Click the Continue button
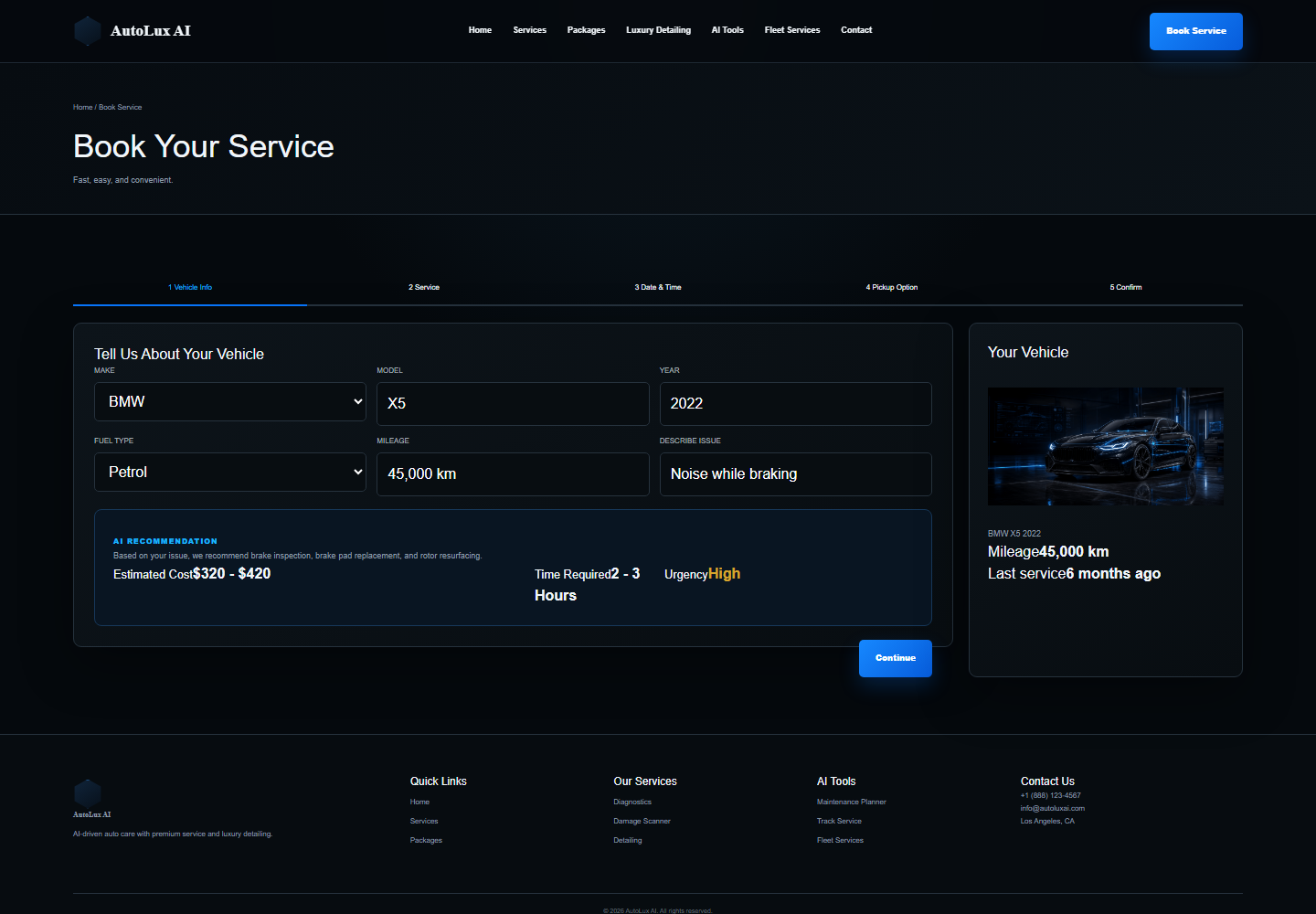 tap(896, 658)
